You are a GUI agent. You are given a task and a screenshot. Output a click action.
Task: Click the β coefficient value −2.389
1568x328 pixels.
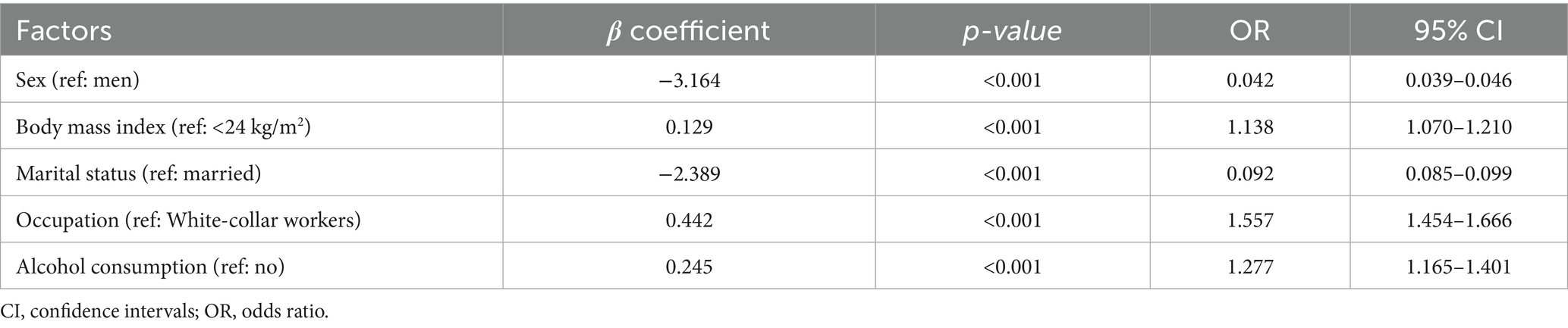(689, 173)
